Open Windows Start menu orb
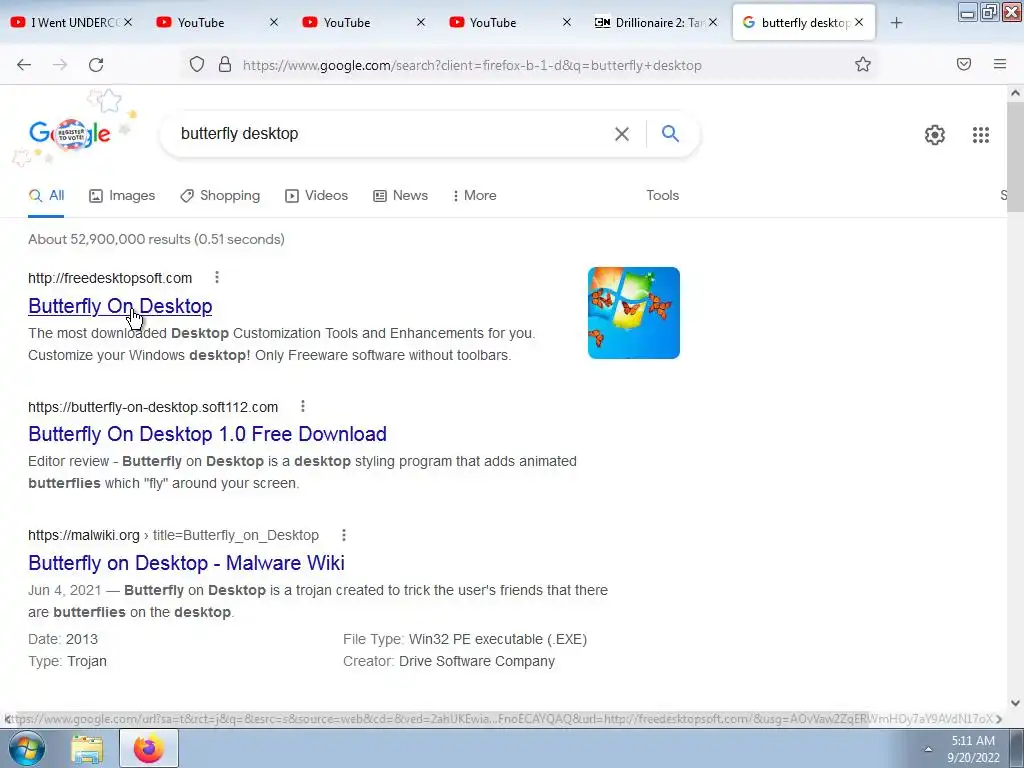 pyautogui.click(x=27, y=748)
